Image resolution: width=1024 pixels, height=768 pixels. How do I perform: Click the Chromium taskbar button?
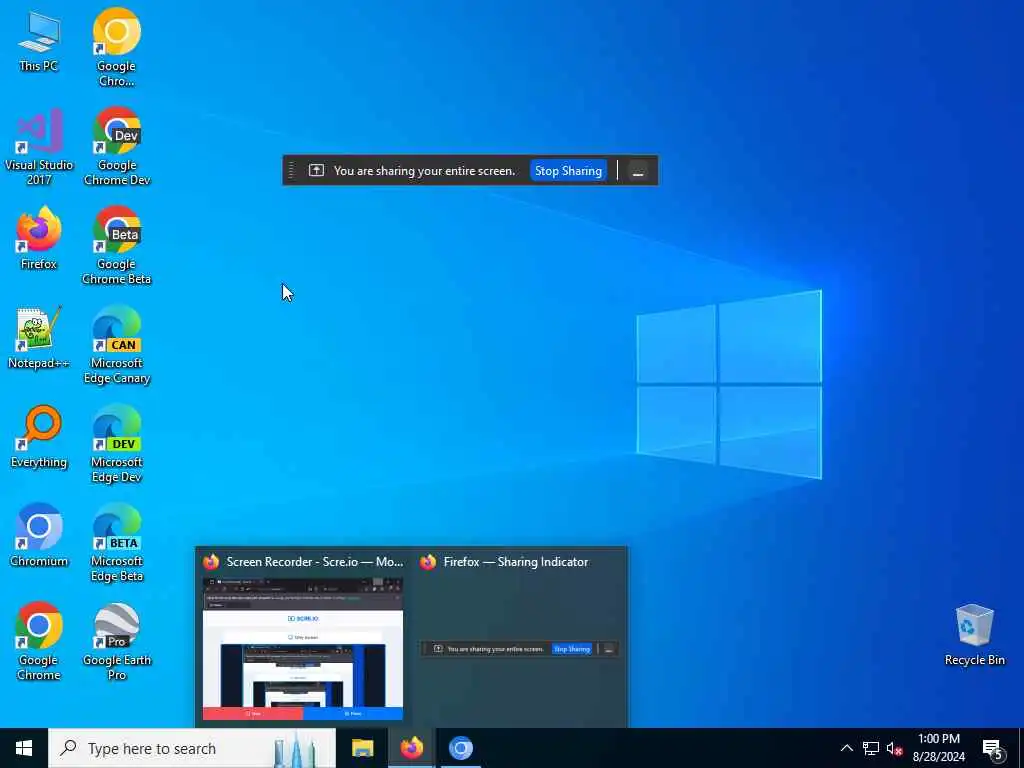tap(460, 748)
